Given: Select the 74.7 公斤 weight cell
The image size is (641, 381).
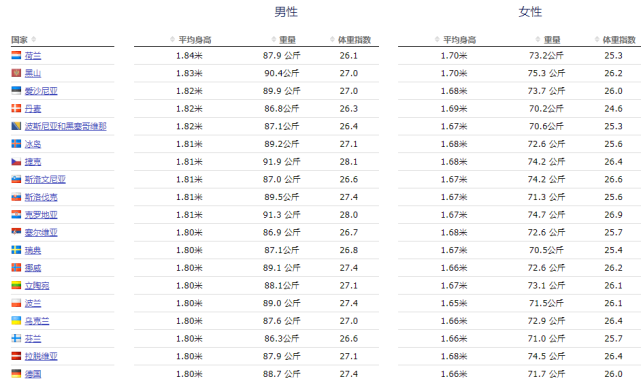Looking at the screenshot, I should 546,215.
